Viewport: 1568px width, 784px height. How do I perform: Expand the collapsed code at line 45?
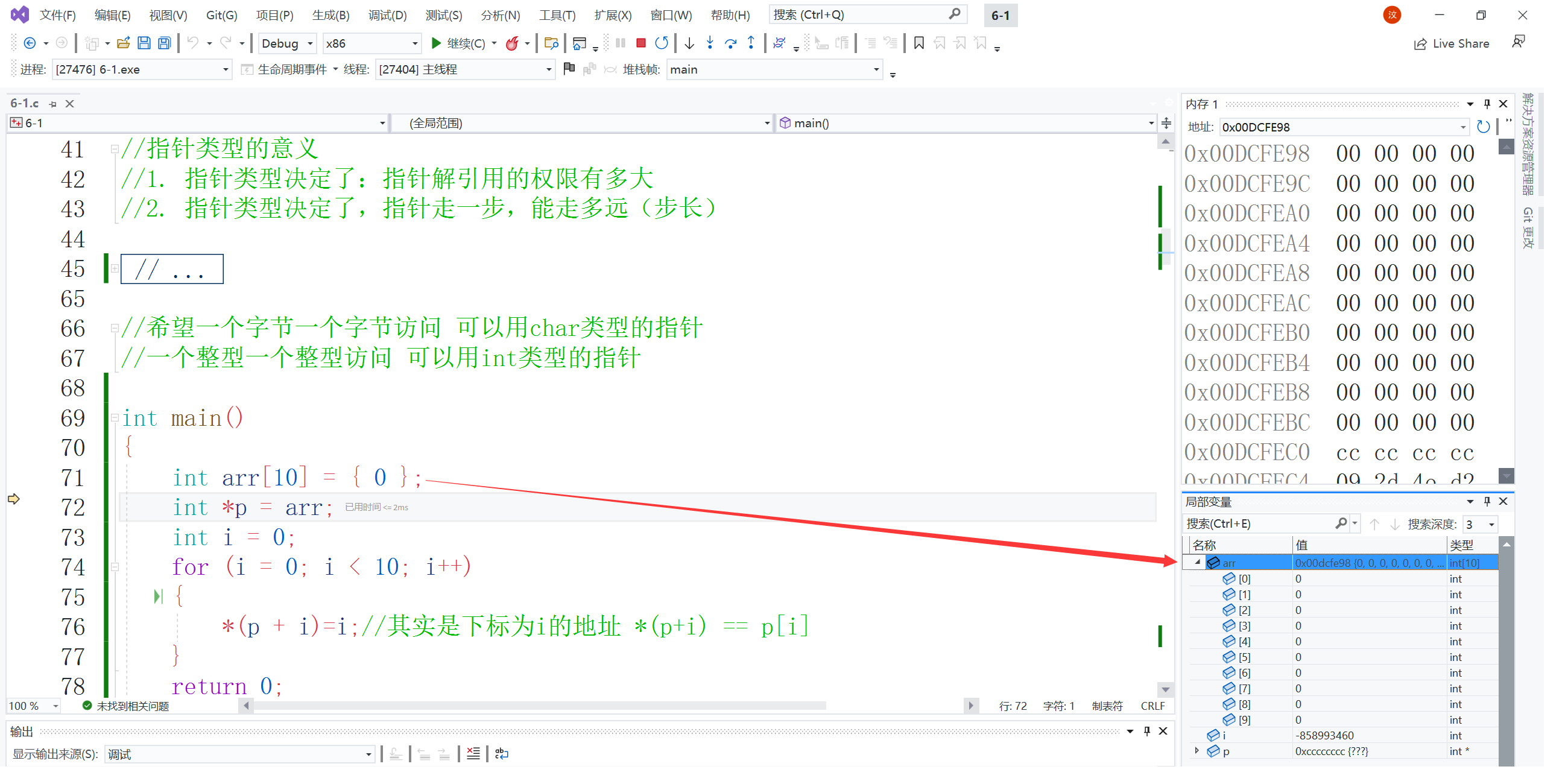115,268
